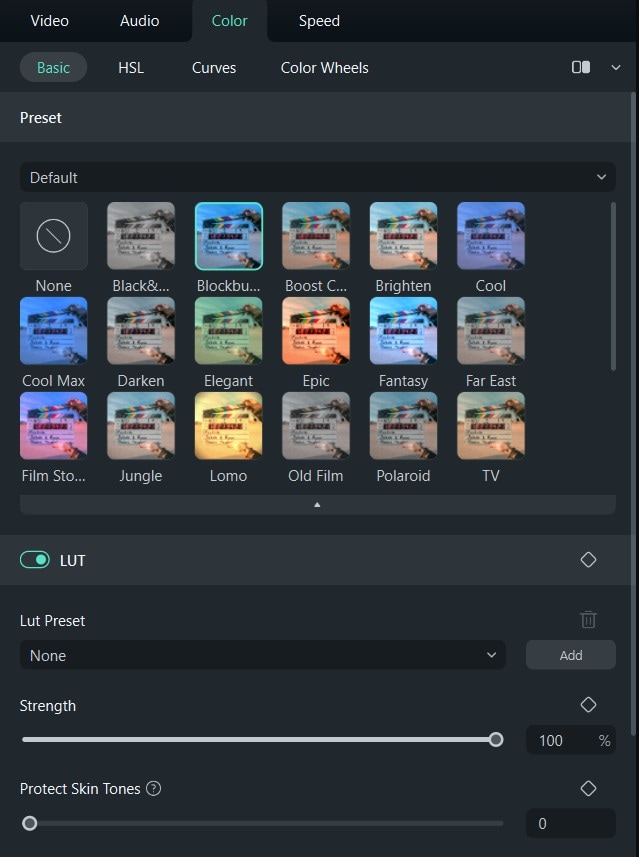Apply the Far East preset thumbnail
The image size is (639, 857).
click(491, 331)
